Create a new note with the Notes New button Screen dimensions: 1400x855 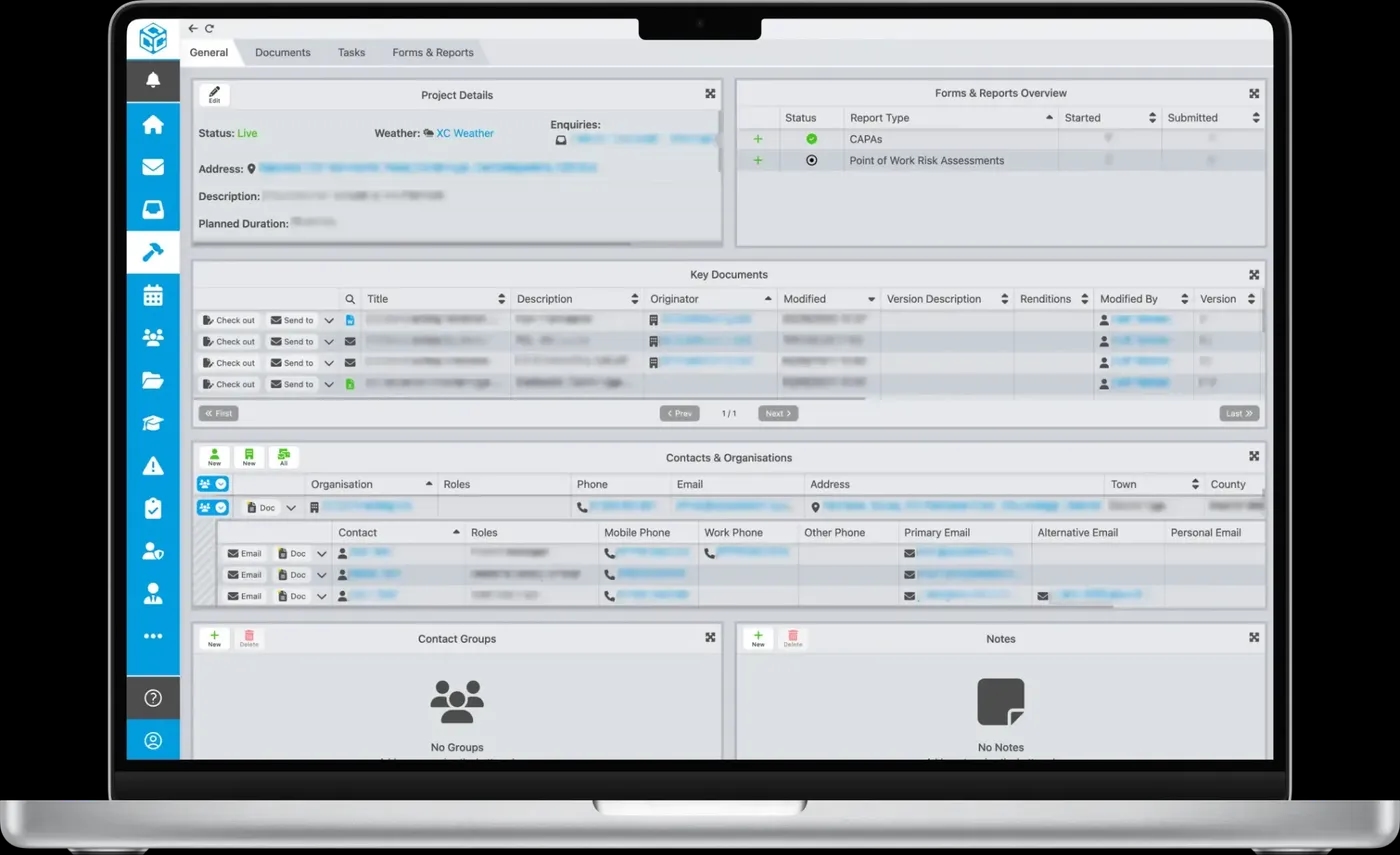[758, 639]
